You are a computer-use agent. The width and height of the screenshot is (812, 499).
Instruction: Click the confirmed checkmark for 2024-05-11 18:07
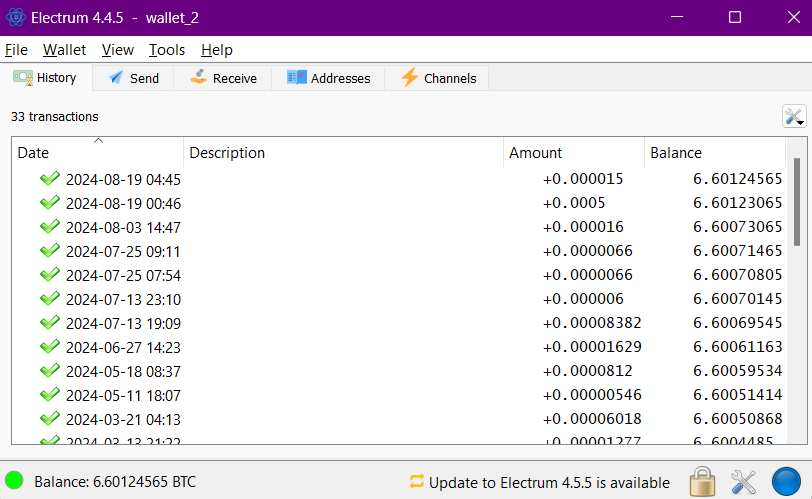tap(50, 395)
